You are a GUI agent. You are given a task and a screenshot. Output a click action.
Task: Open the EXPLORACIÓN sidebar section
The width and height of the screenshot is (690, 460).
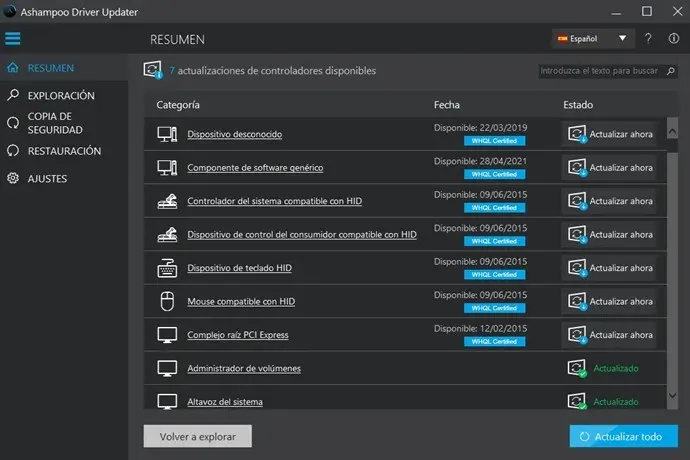pyautogui.click(x=64, y=95)
